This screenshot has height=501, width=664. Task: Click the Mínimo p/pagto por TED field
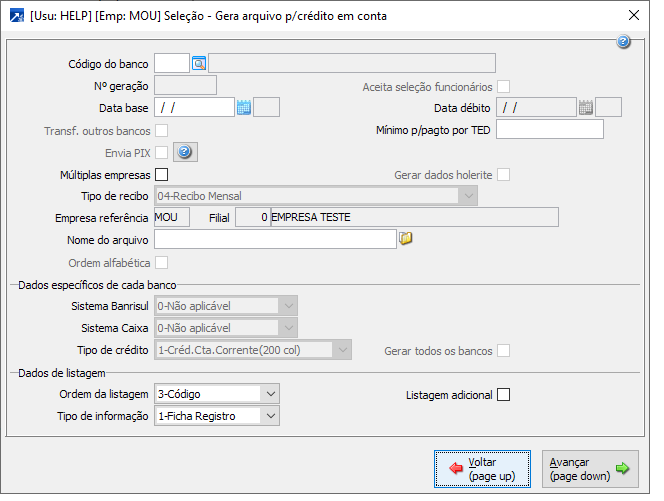550,130
